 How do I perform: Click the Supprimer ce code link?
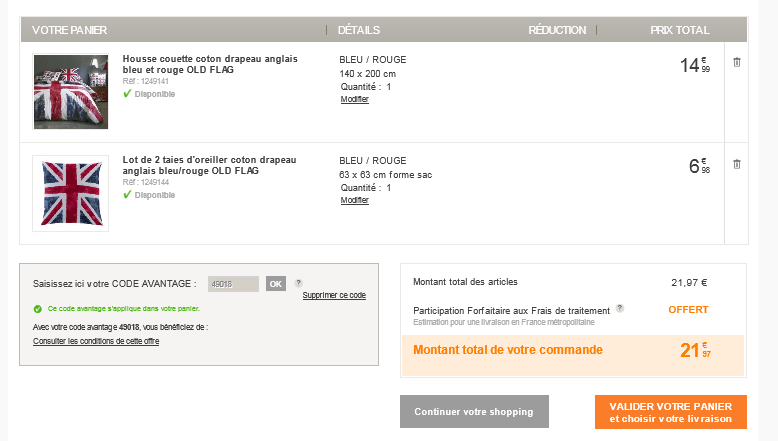click(334, 296)
